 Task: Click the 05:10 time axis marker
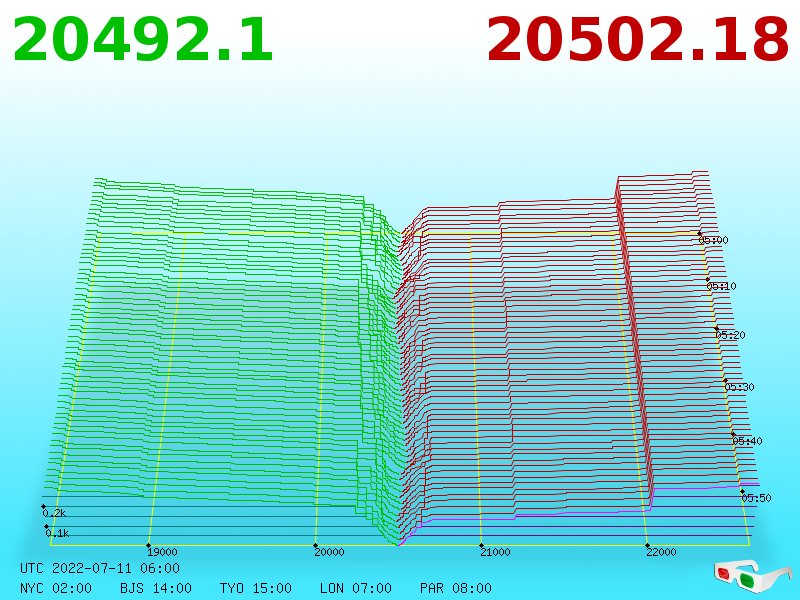(x=722, y=286)
